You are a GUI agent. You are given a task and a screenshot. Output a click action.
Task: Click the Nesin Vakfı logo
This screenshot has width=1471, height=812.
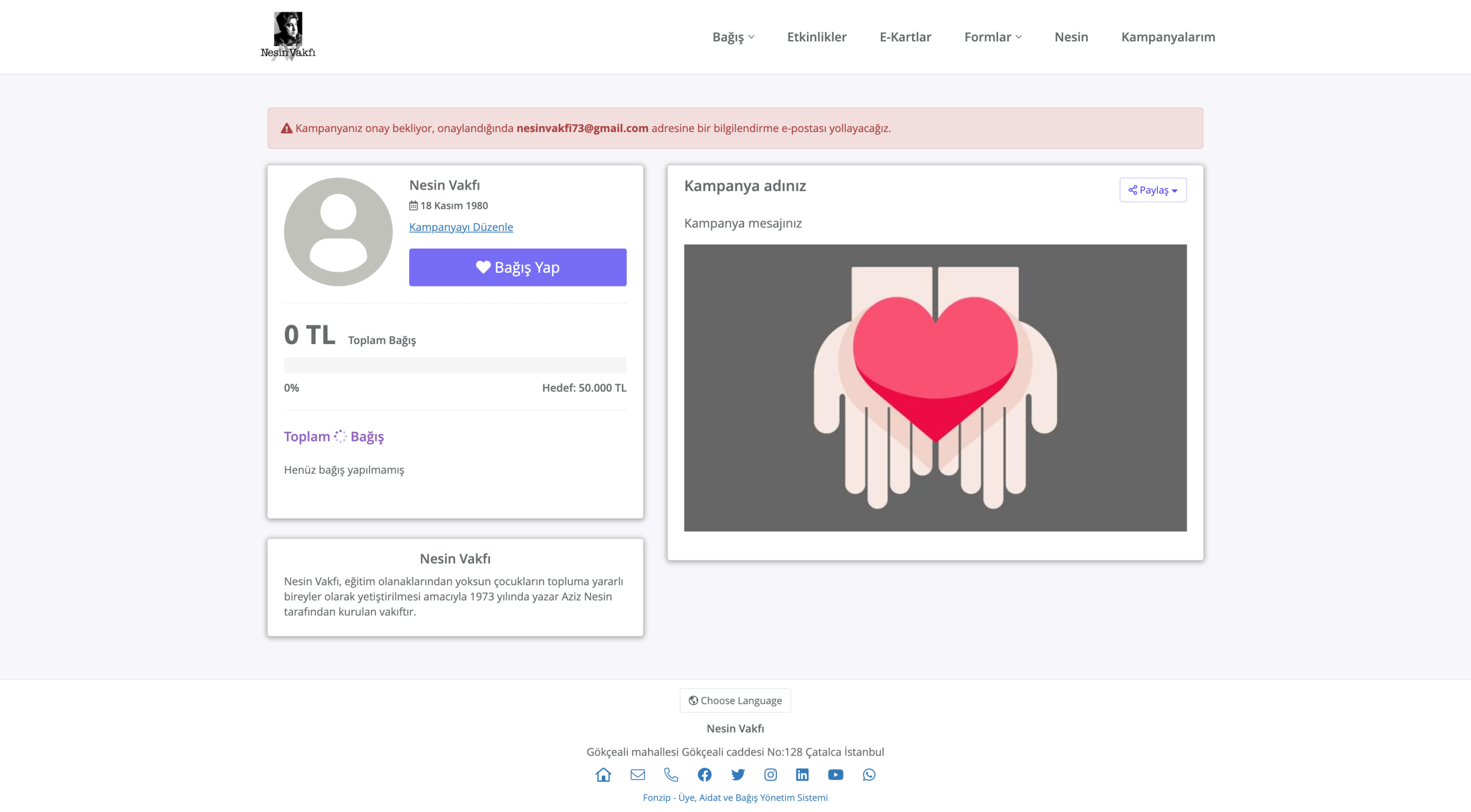(x=288, y=36)
